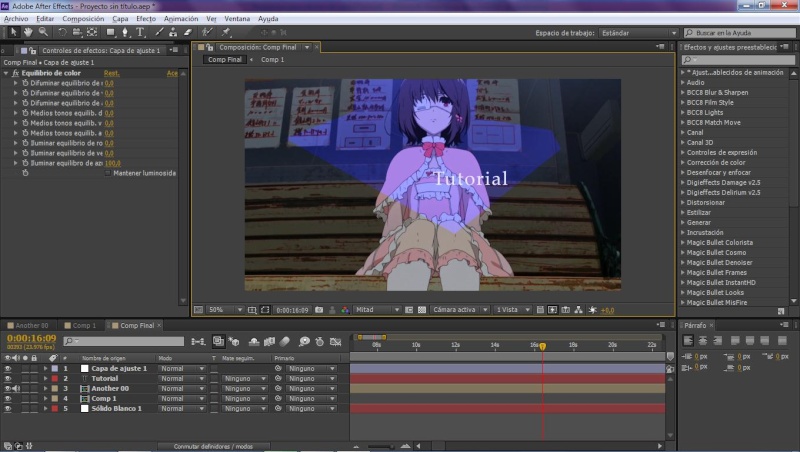Toggle mask and shape path visibility
Screen dimensions: 800x452
coord(265,310)
